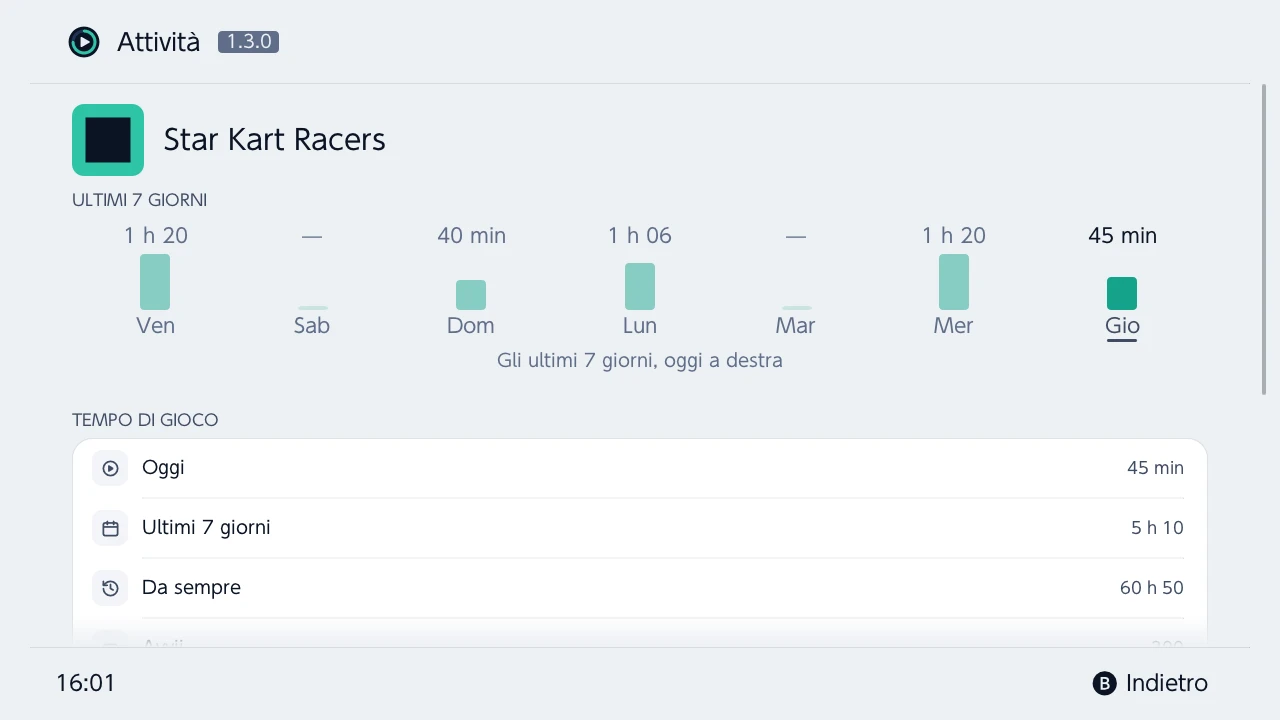Select the Mer day label
1280x720 pixels.
tap(953, 326)
